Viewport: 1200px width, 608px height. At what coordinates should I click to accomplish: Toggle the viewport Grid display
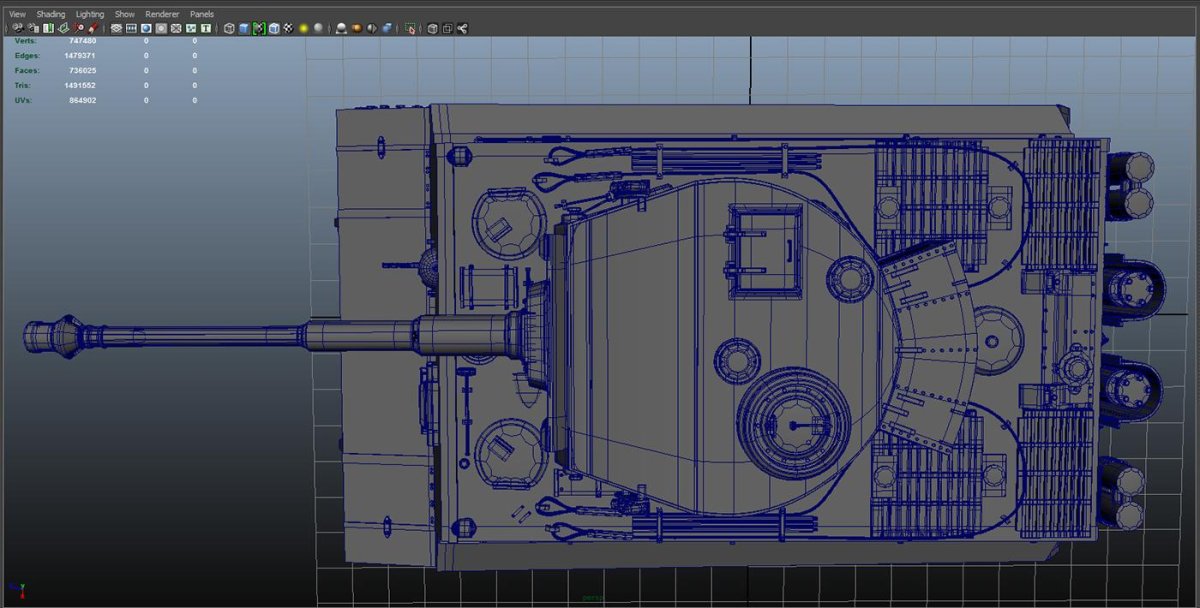[x=116, y=29]
